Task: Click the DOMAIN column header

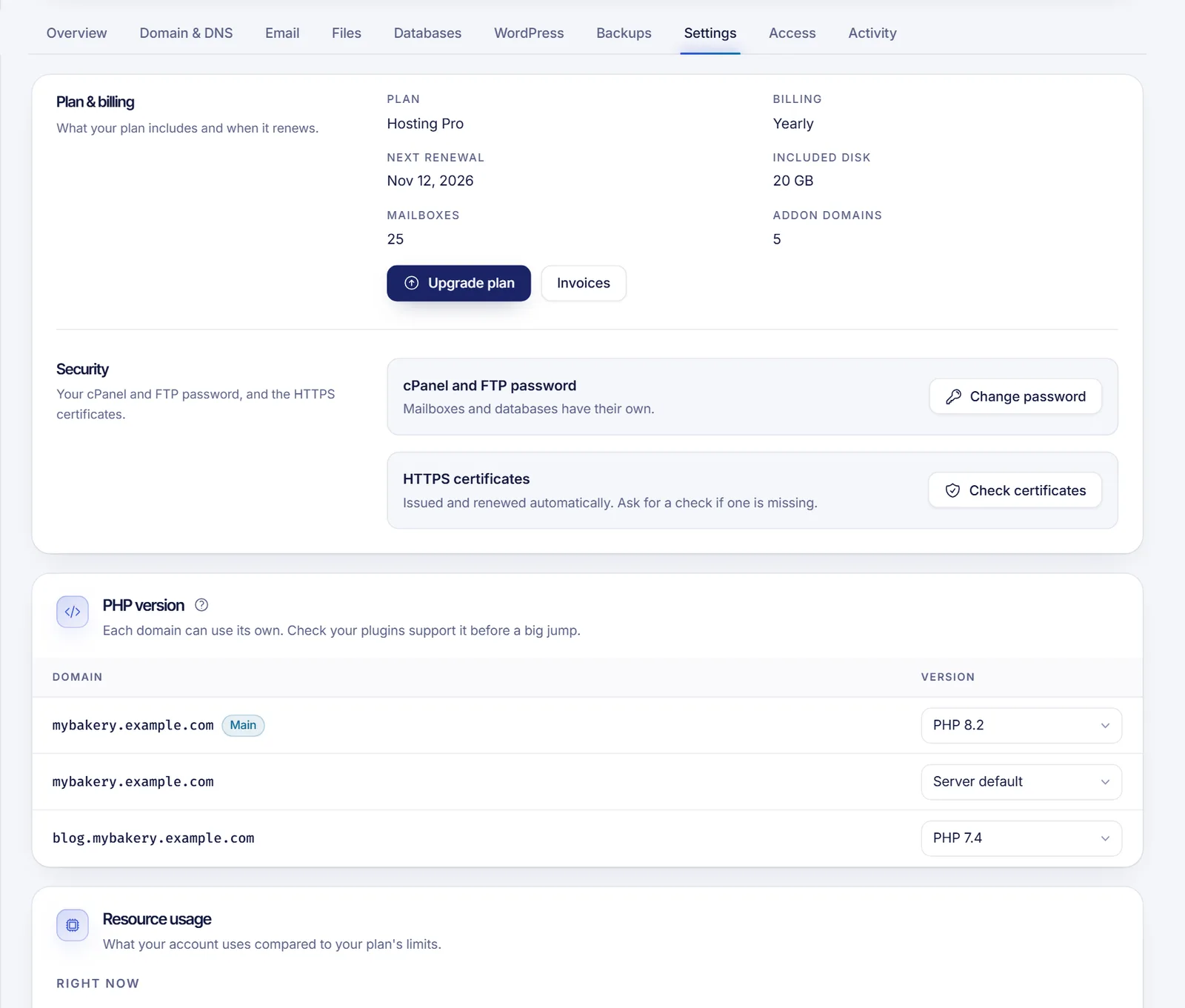Action: (x=78, y=677)
